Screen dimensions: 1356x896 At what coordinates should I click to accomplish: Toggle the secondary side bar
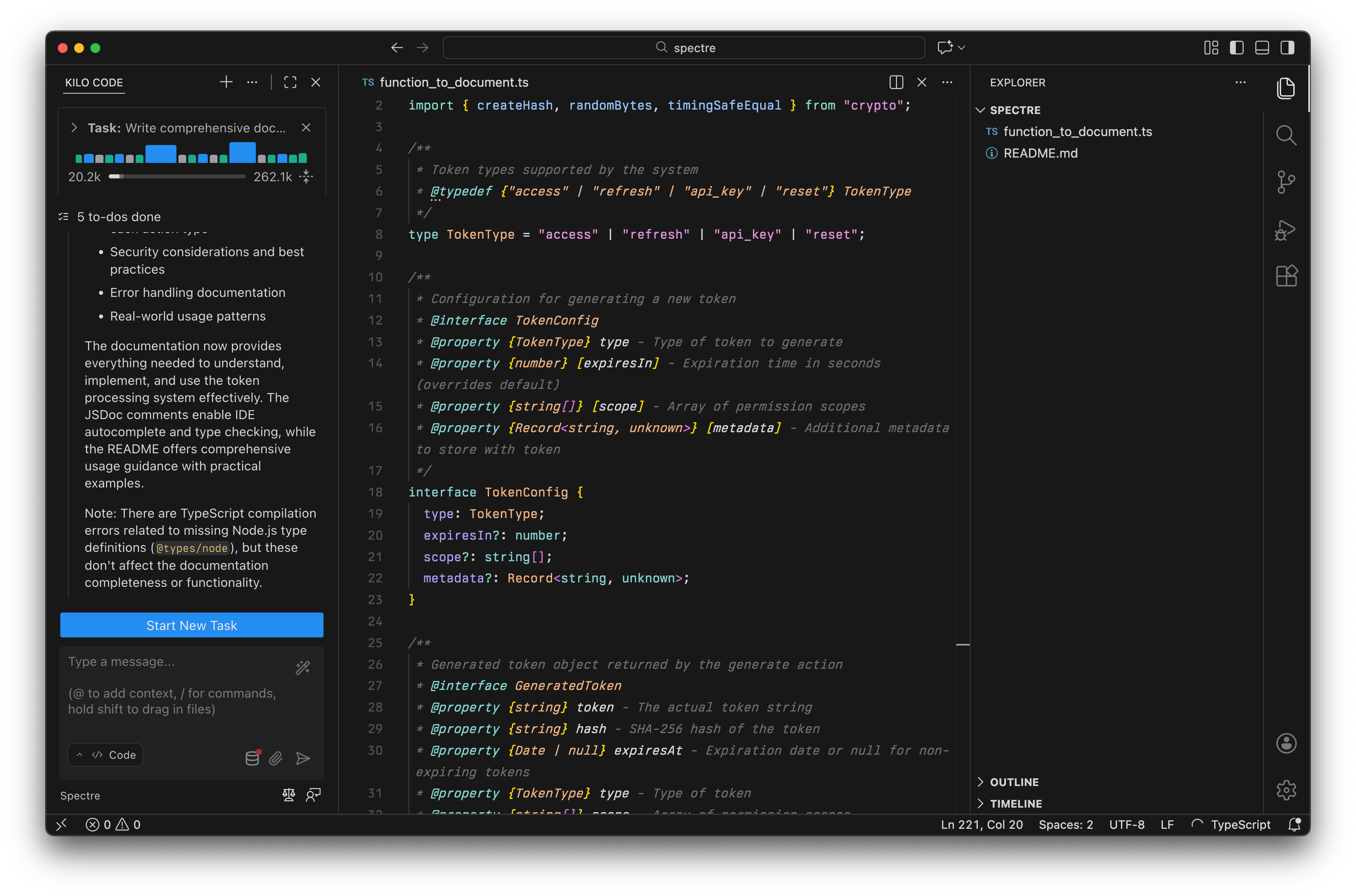coord(1287,47)
